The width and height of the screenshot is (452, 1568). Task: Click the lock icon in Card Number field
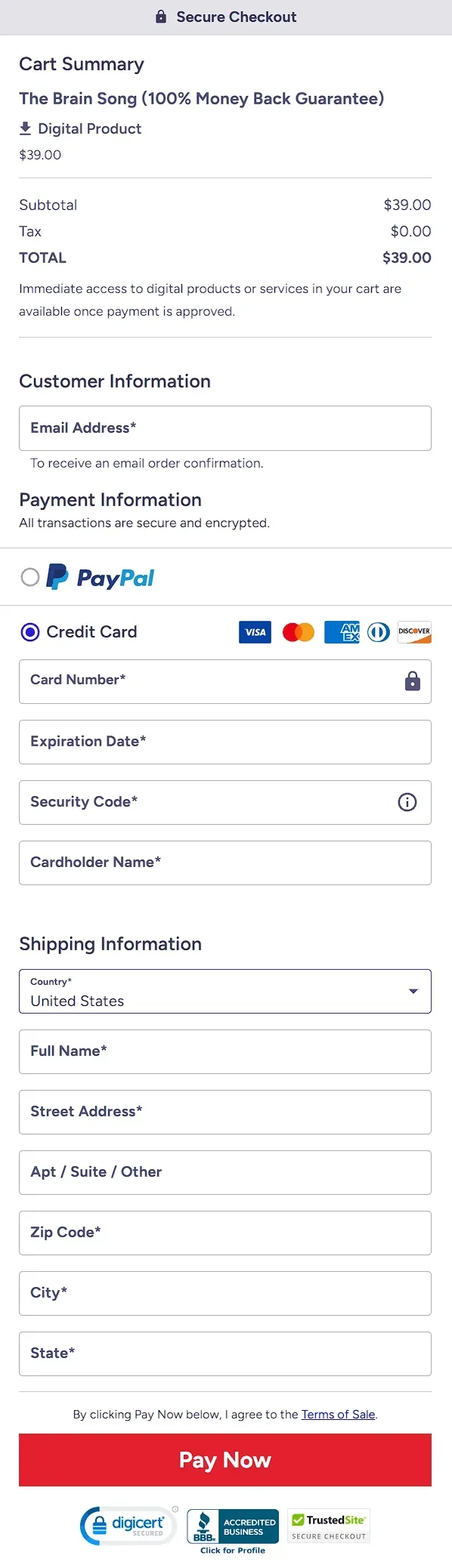413,681
